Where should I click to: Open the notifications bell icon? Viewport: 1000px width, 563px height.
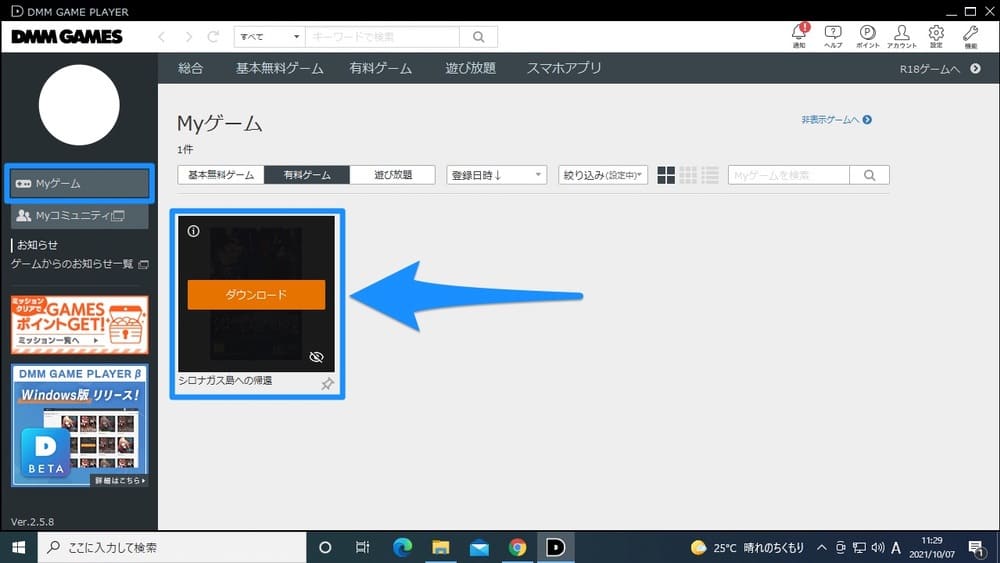[799, 34]
